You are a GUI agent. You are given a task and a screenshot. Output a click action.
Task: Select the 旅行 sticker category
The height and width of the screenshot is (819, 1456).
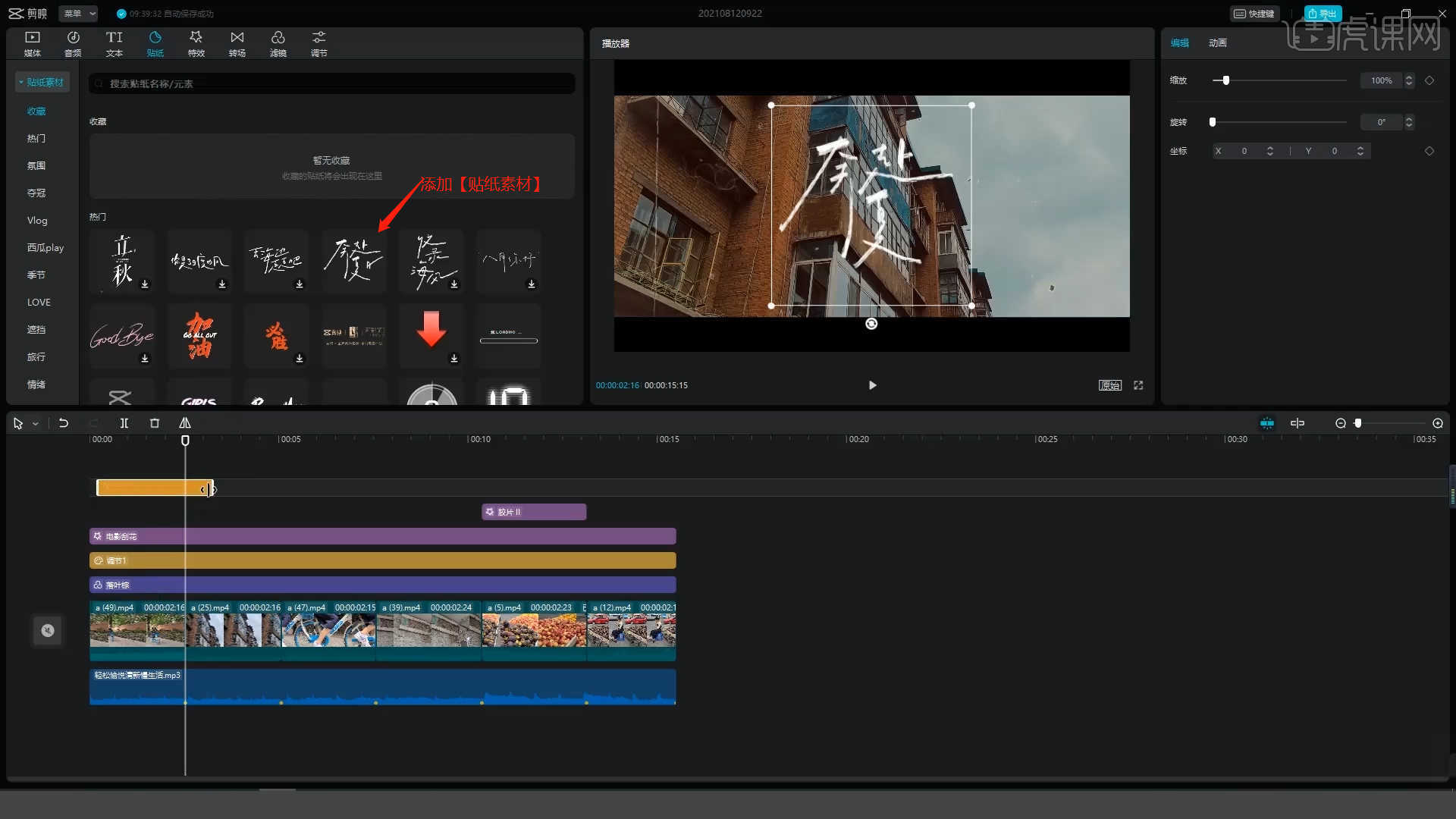tap(36, 357)
